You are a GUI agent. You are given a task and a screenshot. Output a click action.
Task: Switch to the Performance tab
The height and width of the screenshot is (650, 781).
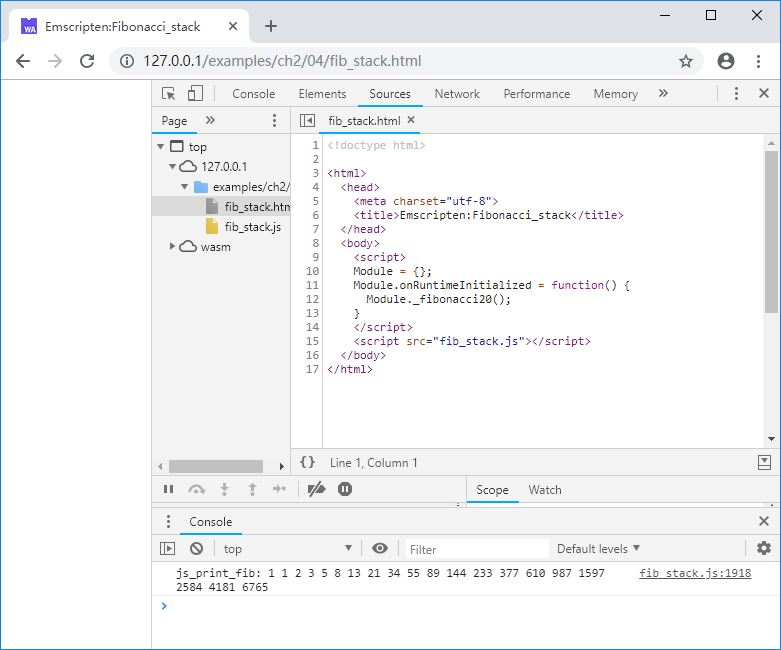point(536,94)
